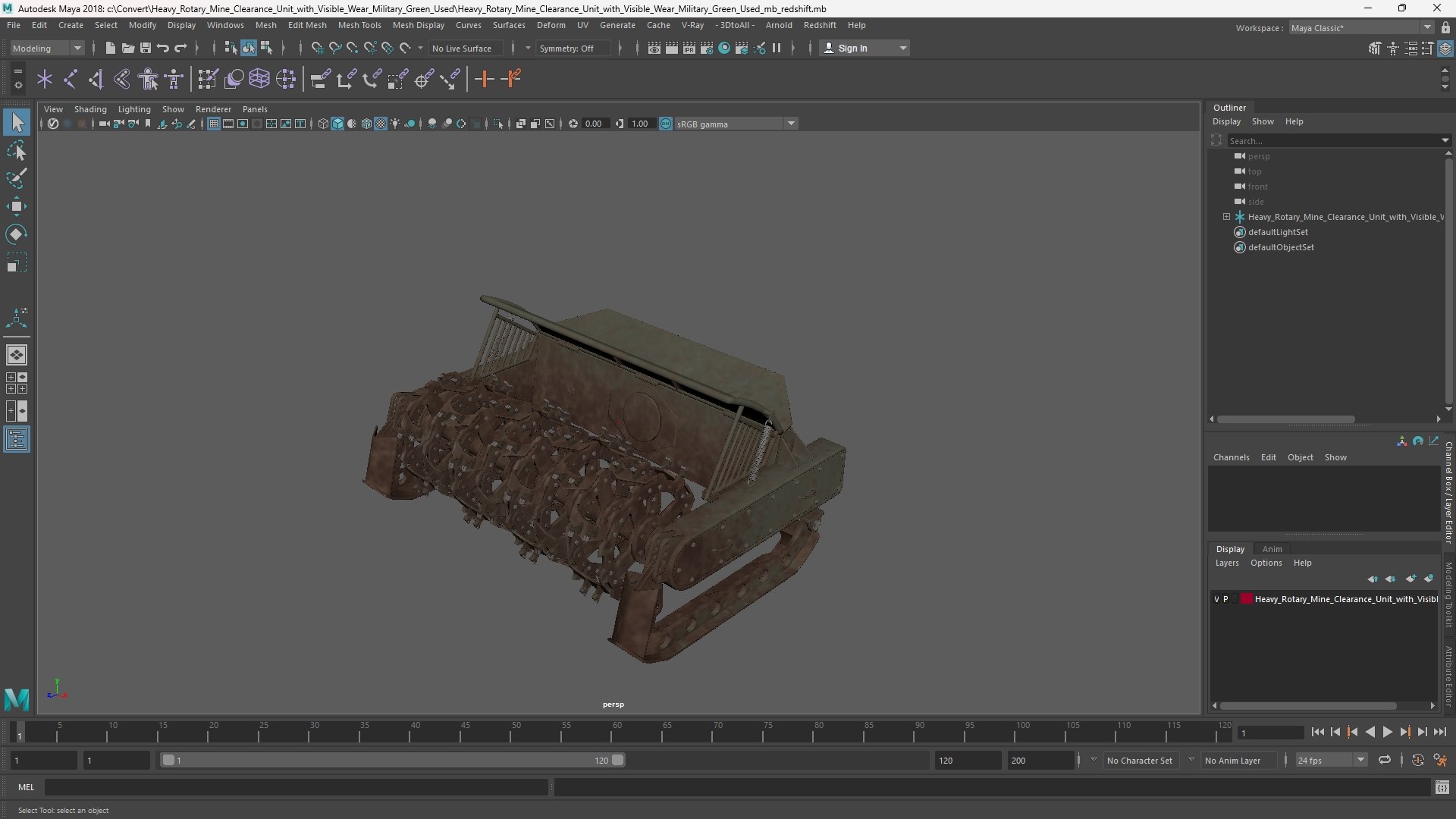Toggle the Outliner layout icon
The image size is (1456, 819).
point(16,440)
